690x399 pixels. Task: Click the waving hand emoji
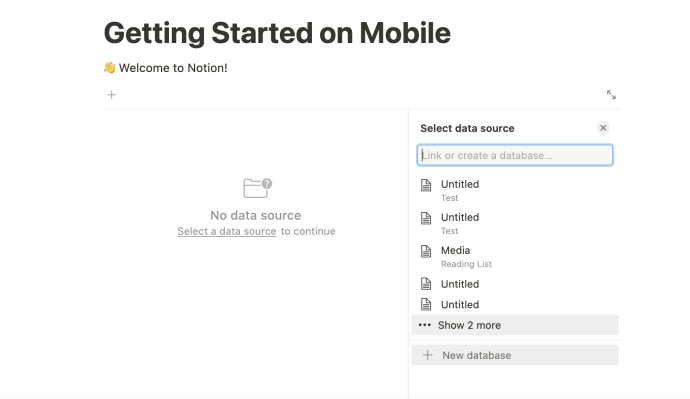(110, 68)
